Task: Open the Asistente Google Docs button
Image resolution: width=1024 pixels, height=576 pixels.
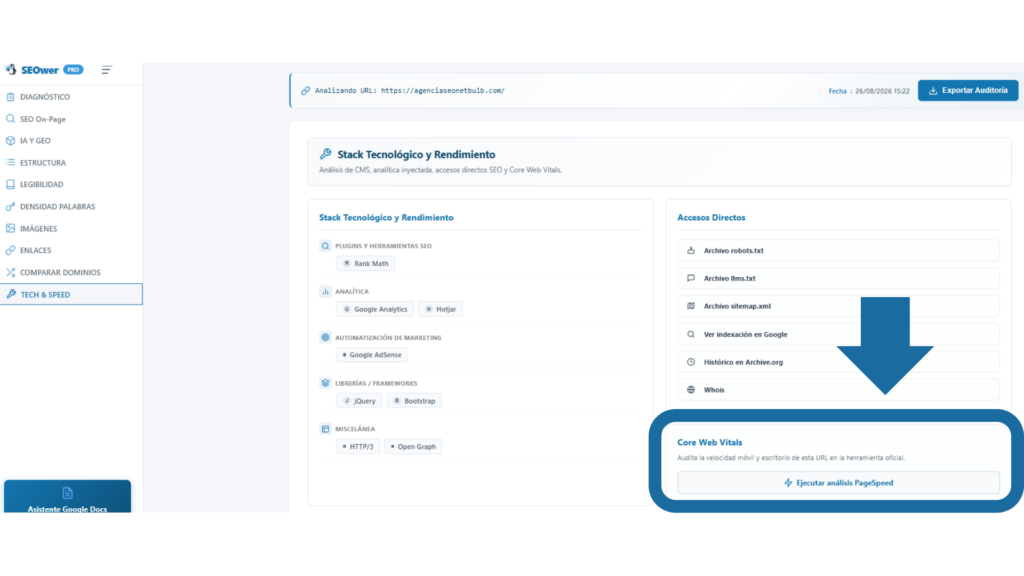Action: [67, 496]
